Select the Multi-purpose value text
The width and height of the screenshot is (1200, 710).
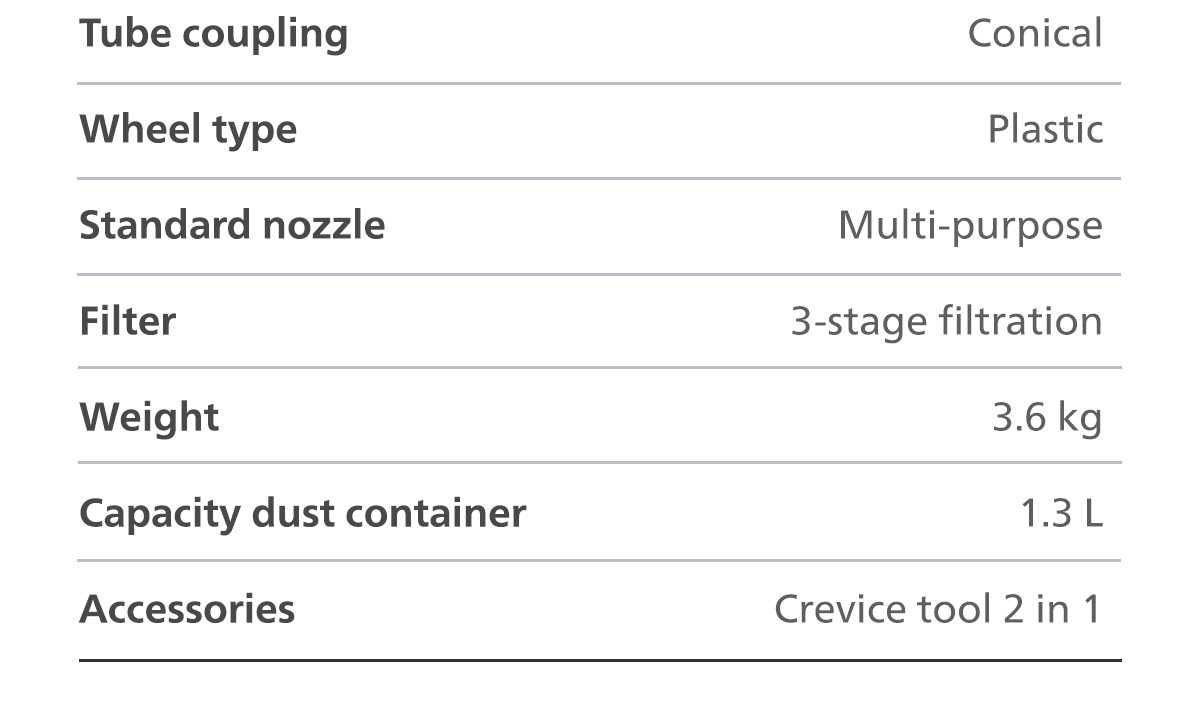(x=970, y=226)
